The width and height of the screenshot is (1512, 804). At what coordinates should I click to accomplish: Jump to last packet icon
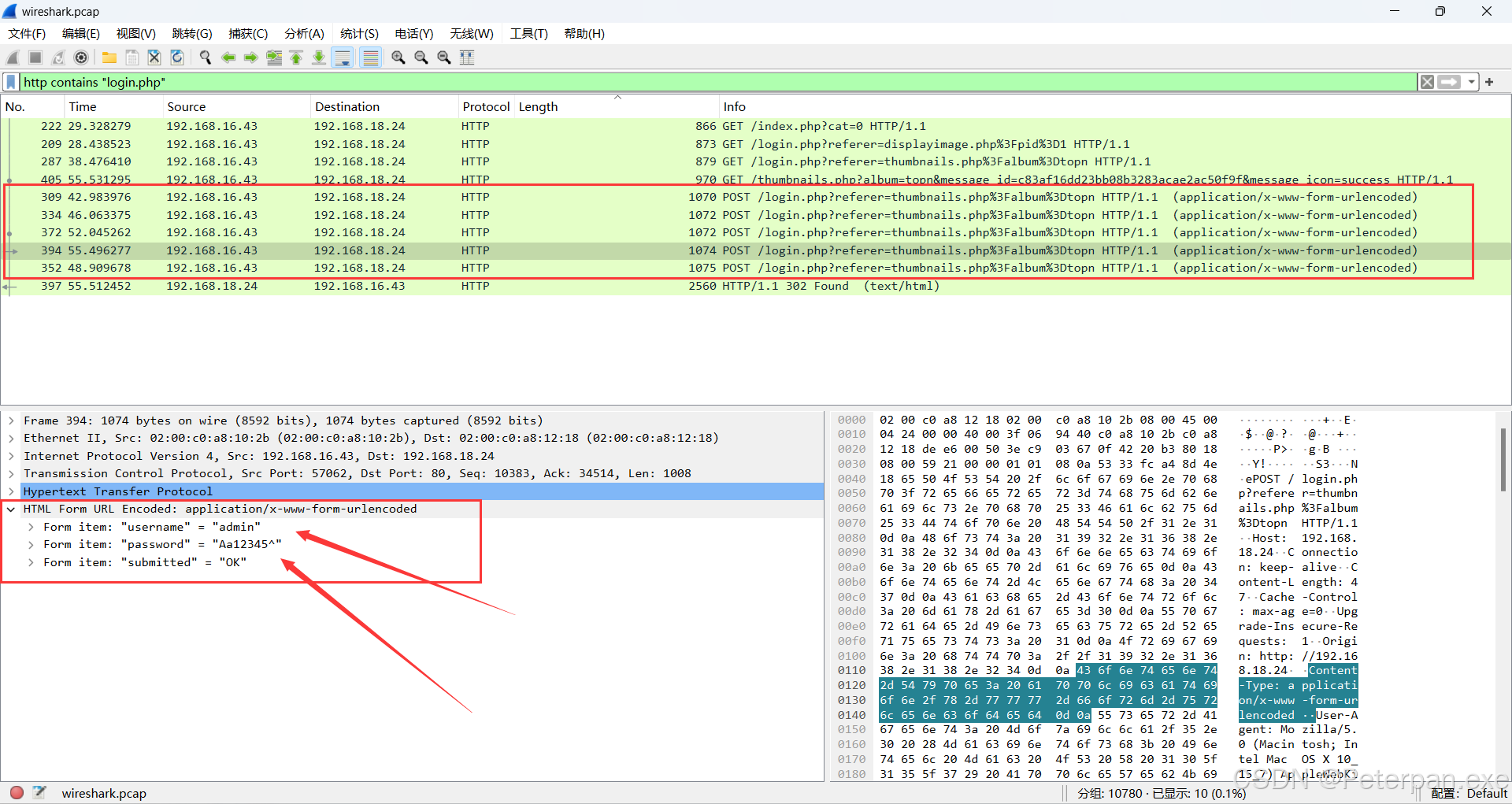319,57
